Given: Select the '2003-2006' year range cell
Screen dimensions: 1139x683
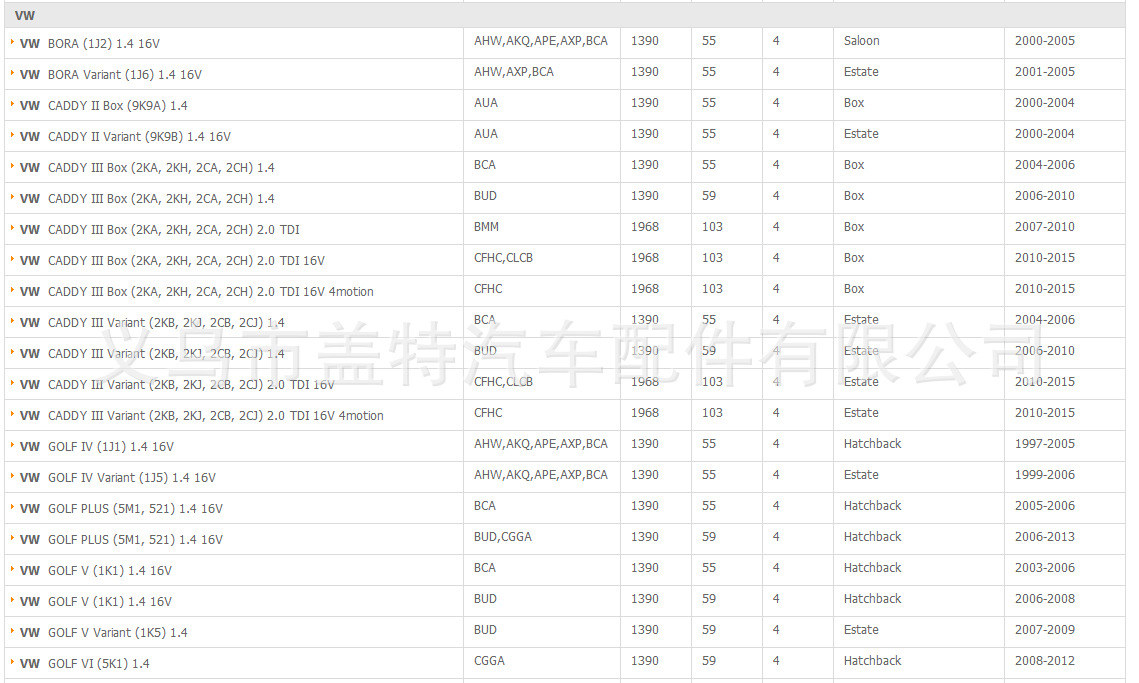Looking at the screenshot, I should pyautogui.click(x=1045, y=568).
